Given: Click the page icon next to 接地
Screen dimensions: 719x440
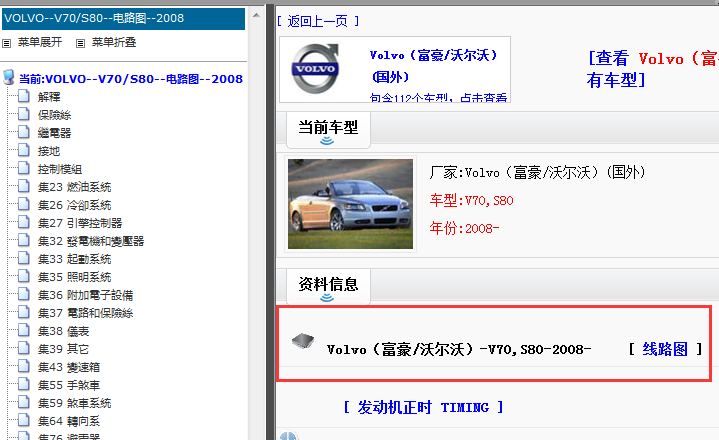Looking at the screenshot, I should (x=24, y=150).
